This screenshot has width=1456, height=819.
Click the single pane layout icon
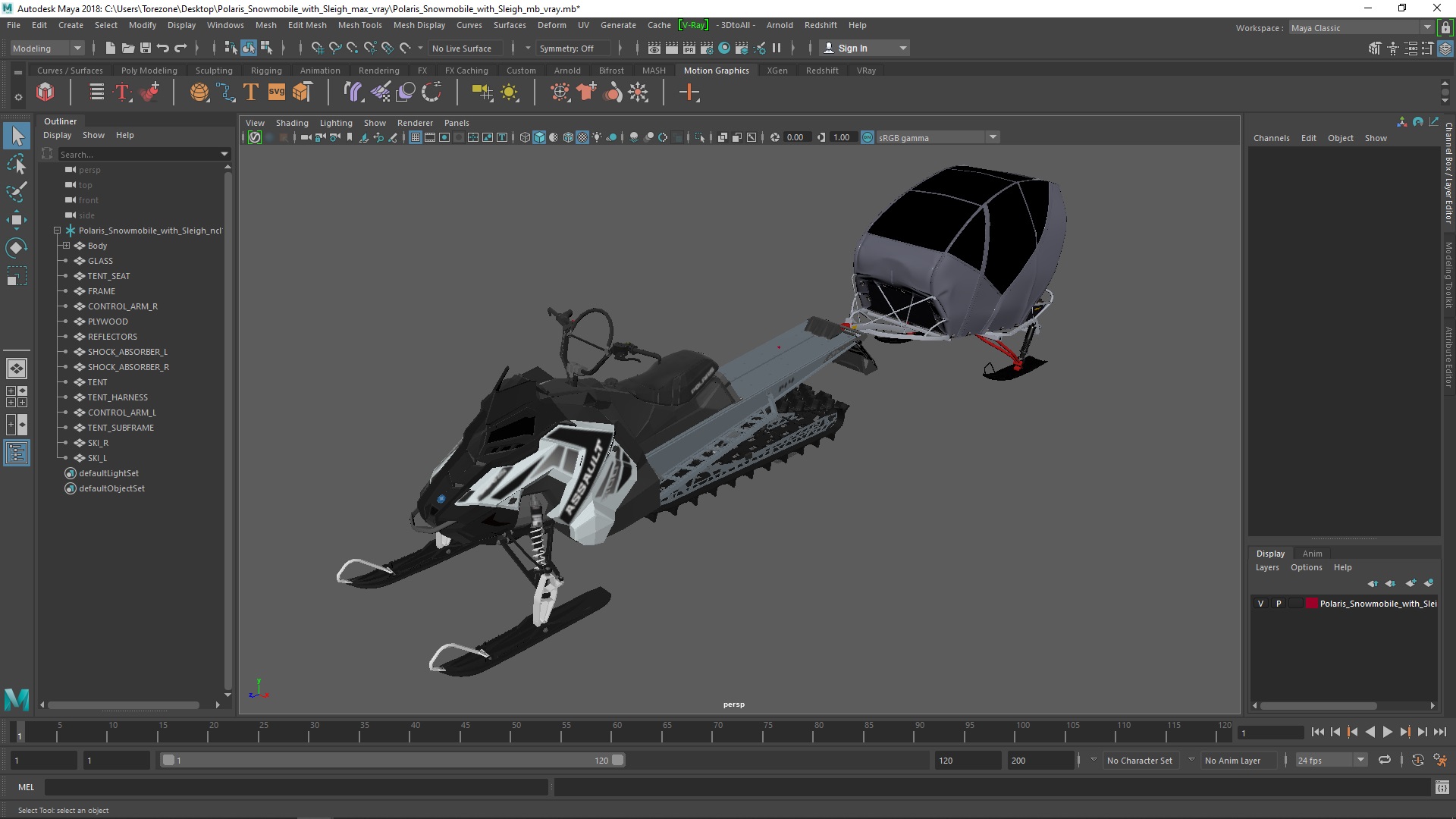17,369
